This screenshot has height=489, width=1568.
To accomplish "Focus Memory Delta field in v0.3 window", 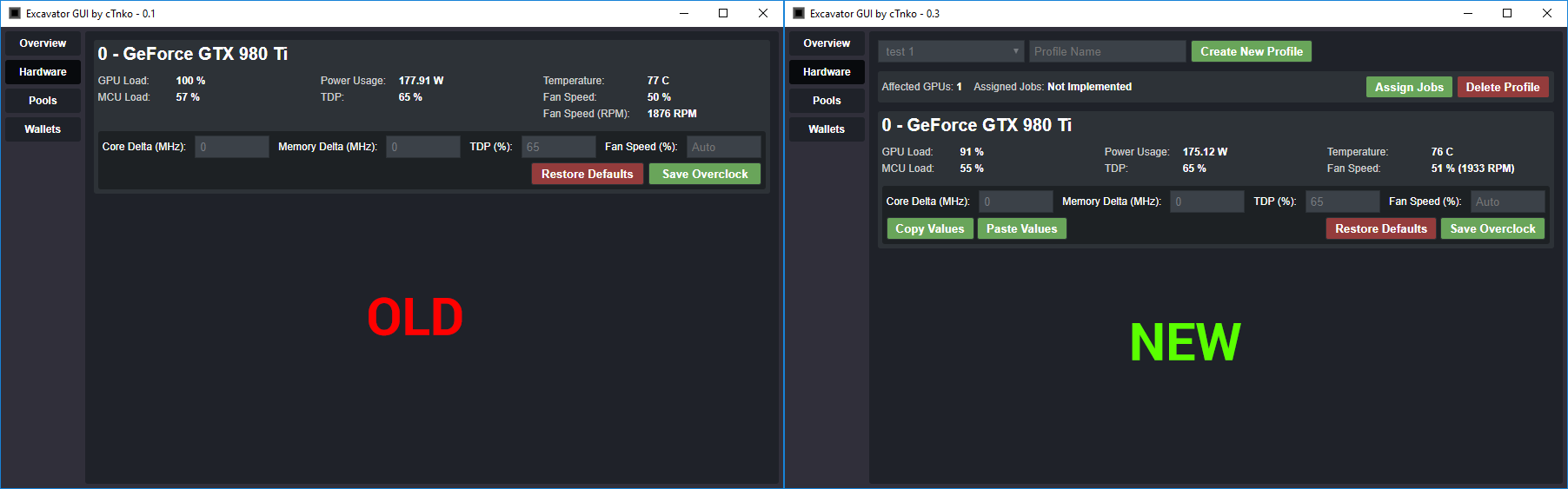I will click(x=1207, y=202).
